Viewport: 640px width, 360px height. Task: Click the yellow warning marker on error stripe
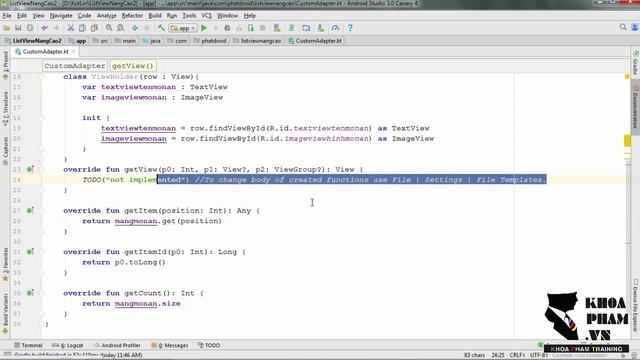627,141
